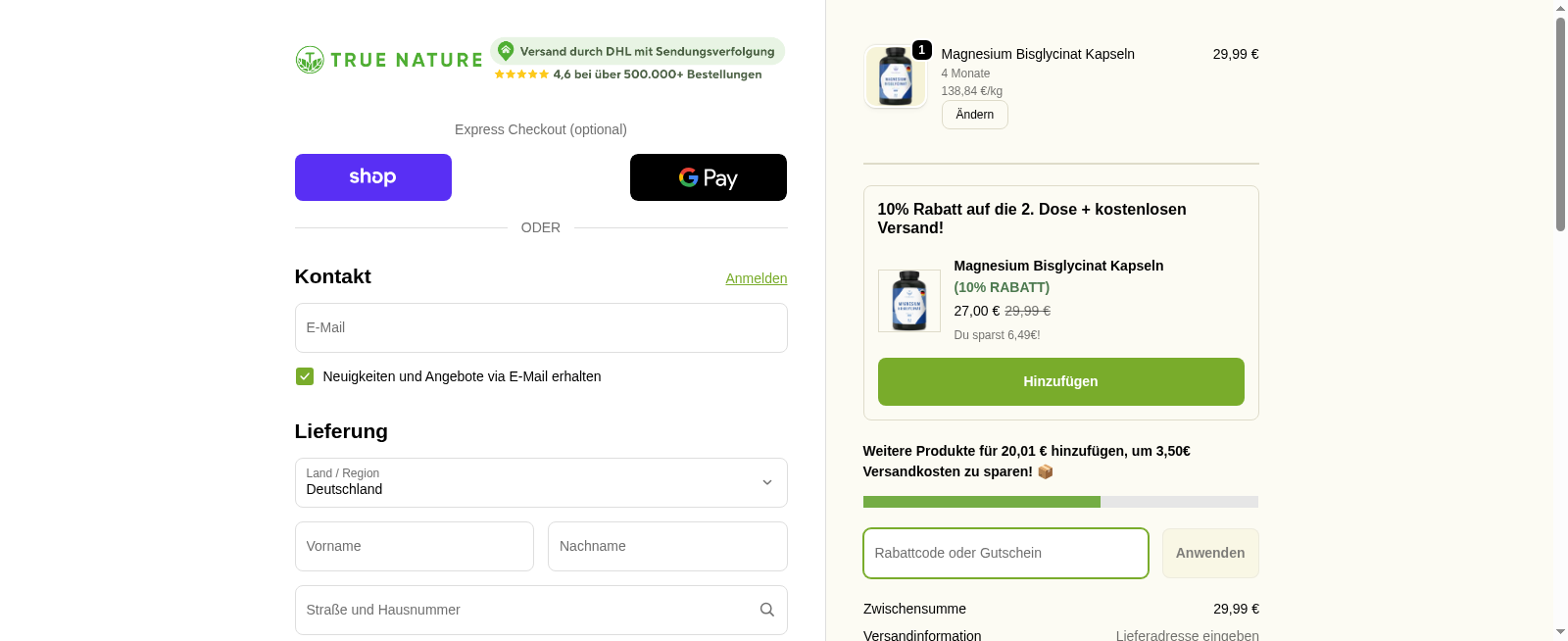Click the E-Mail input field
The width and height of the screenshot is (1568, 641).
pyautogui.click(x=541, y=327)
